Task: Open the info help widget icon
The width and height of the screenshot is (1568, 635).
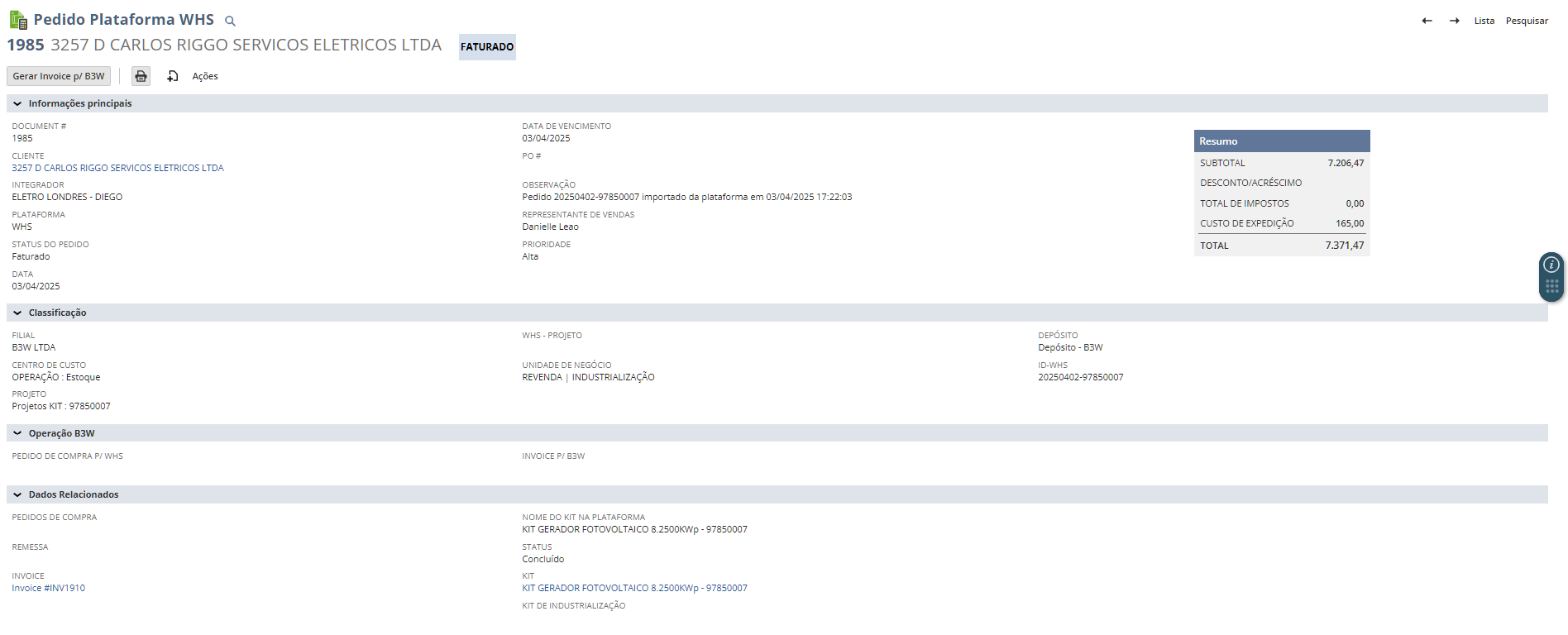Action: pyautogui.click(x=1551, y=265)
